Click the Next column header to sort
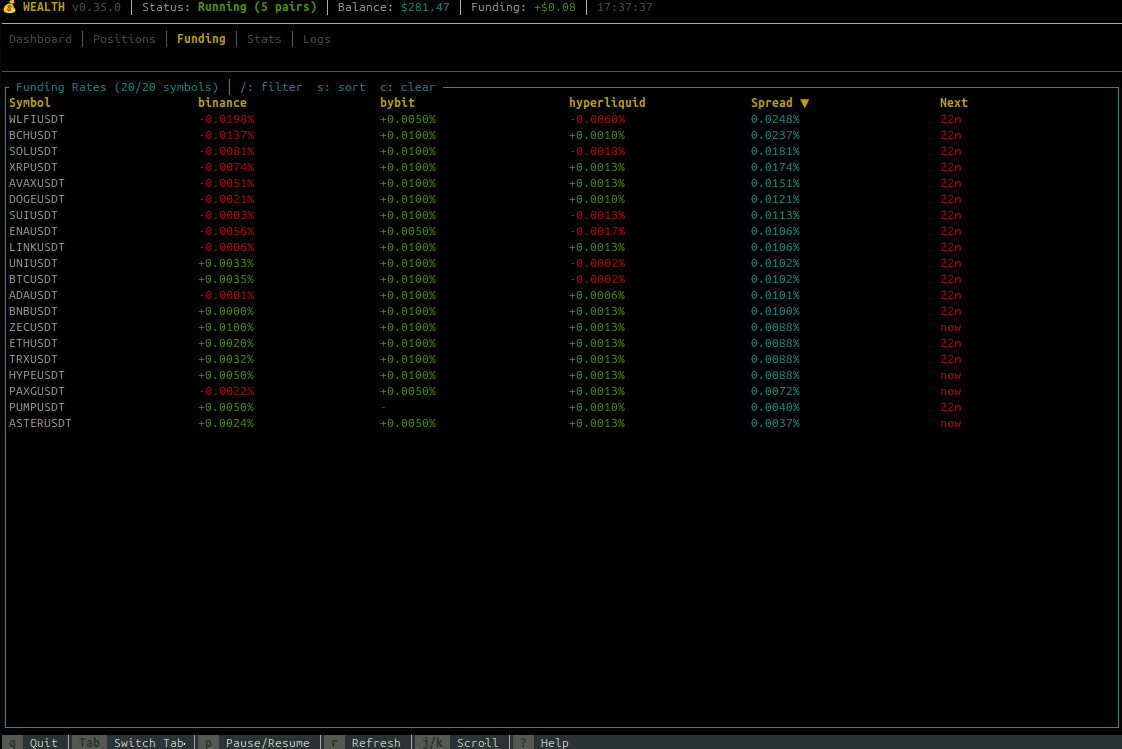1122x749 pixels. pos(953,102)
